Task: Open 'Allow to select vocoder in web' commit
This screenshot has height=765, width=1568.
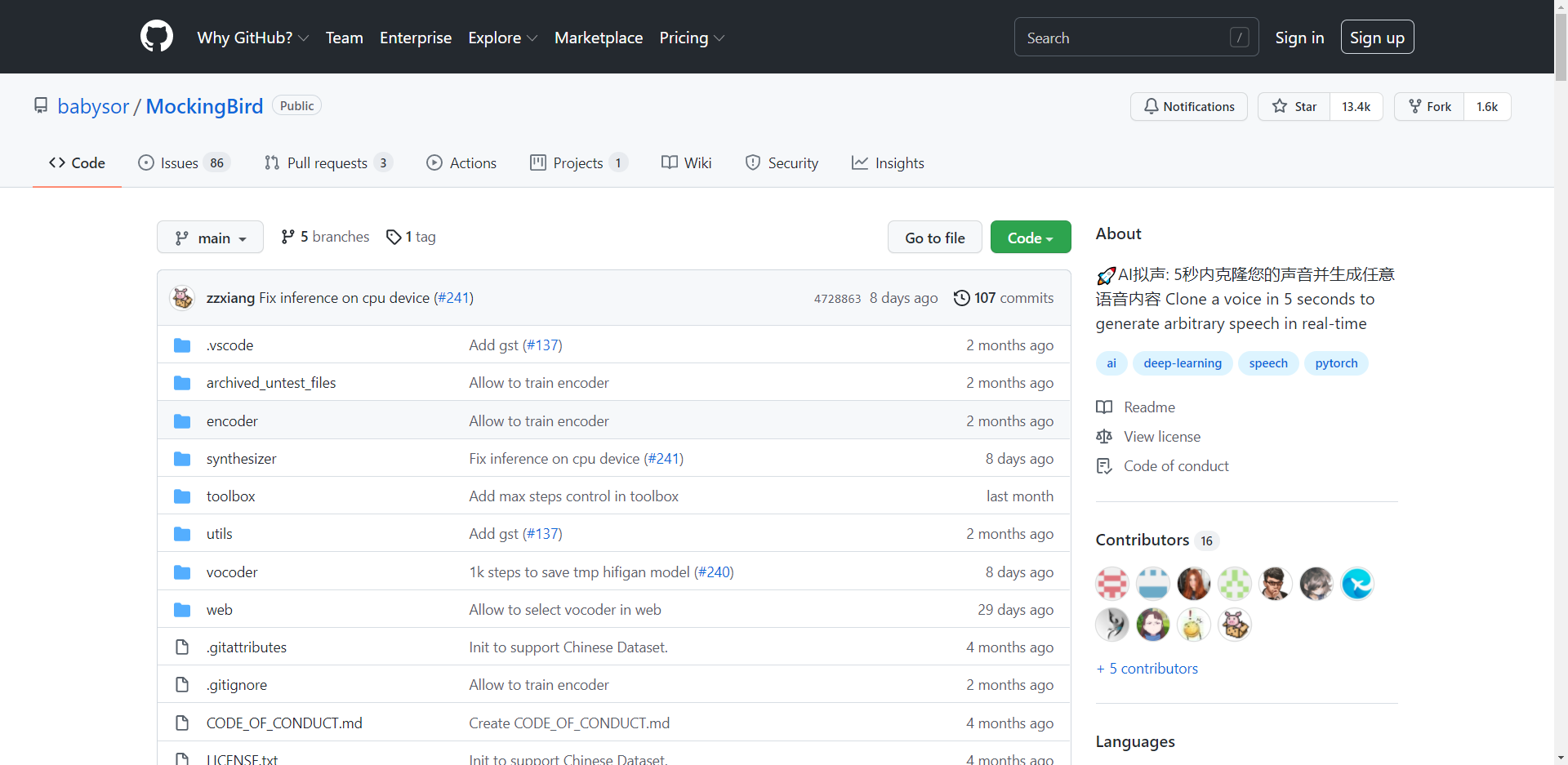Action: coord(565,610)
